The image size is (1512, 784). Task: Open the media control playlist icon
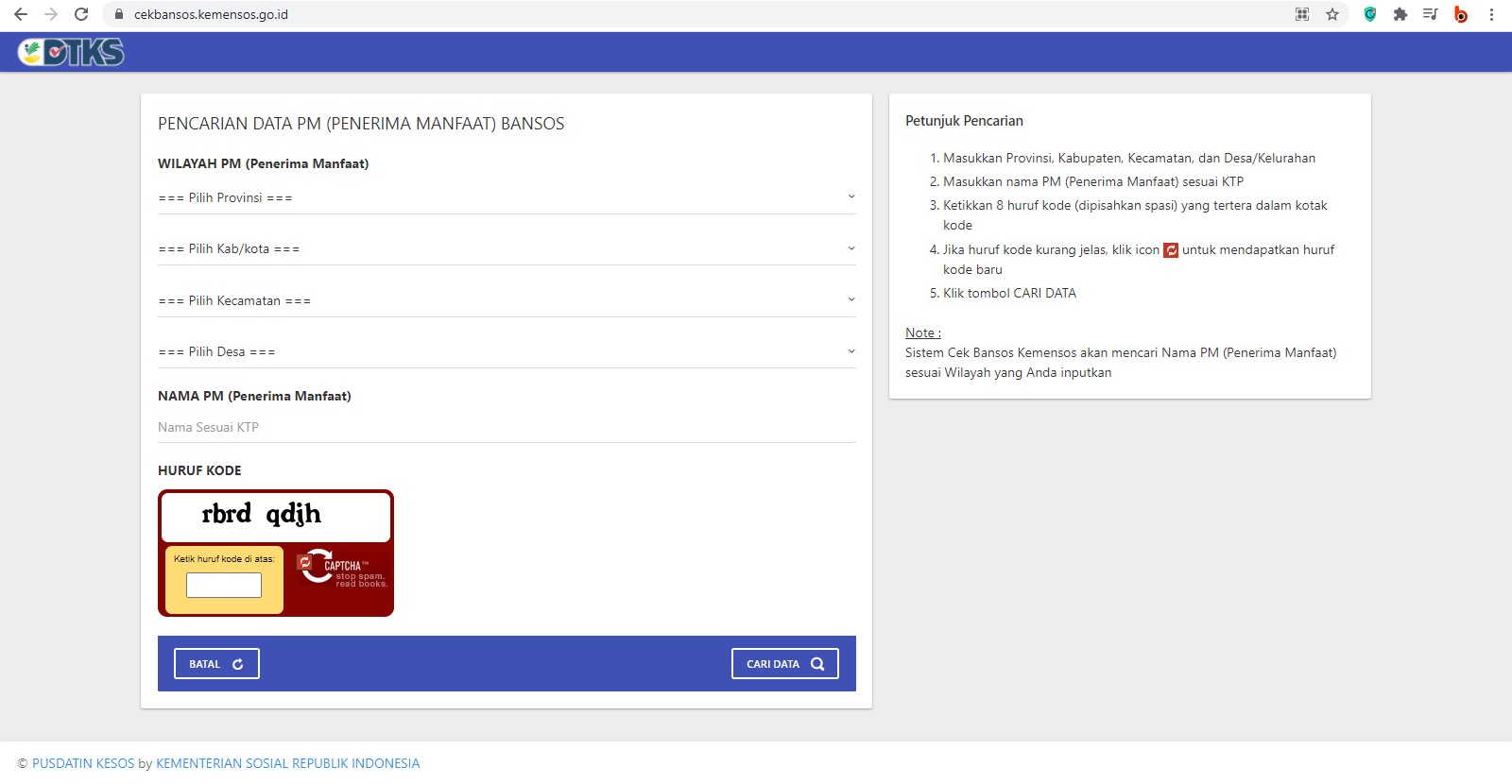(x=1431, y=14)
